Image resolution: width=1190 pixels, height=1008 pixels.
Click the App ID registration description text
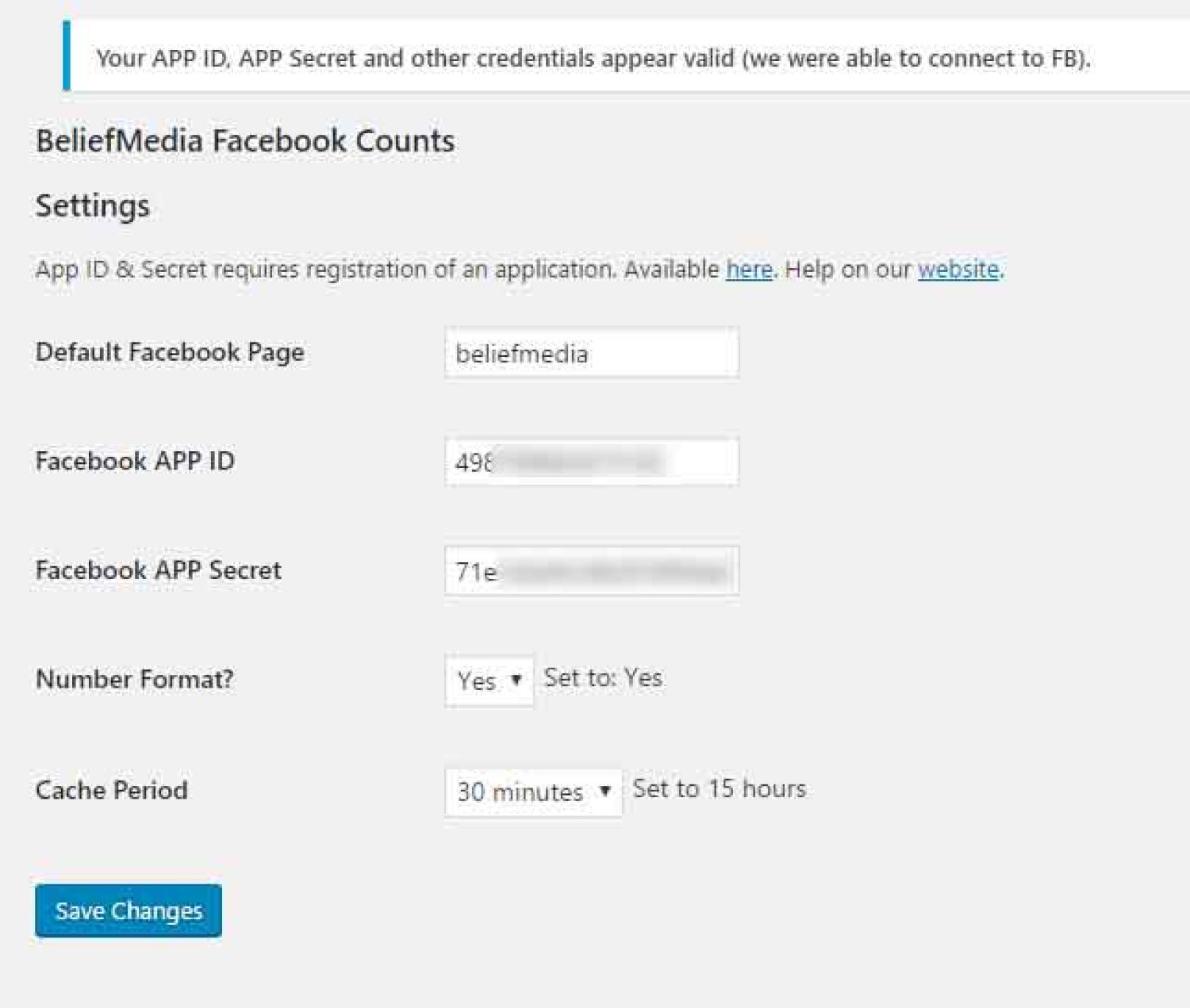click(520, 270)
